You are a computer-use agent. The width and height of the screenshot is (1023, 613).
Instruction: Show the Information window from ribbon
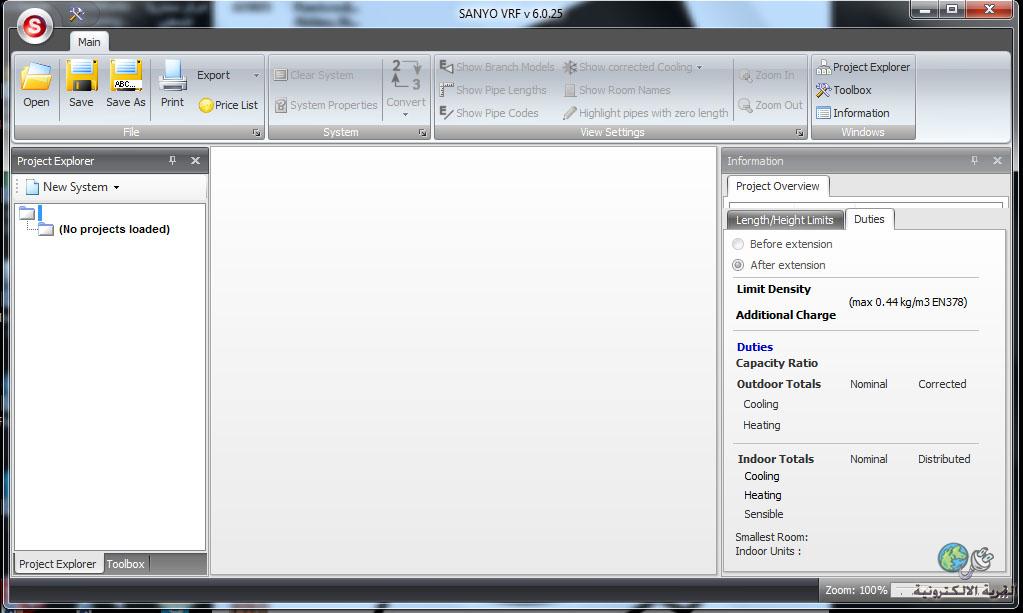pos(853,113)
